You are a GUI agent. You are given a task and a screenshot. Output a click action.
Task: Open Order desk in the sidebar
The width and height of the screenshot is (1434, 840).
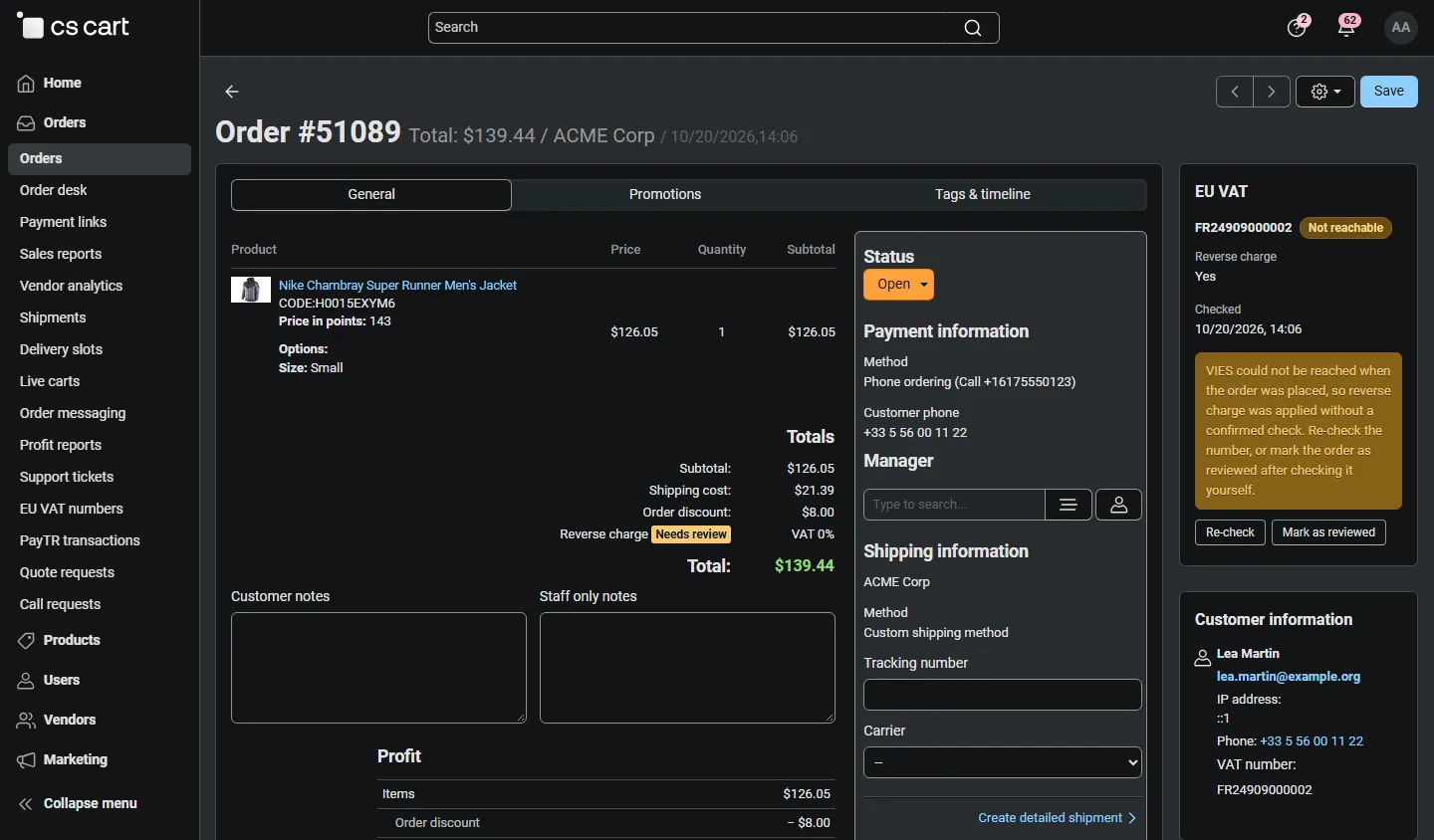coord(54,190)
